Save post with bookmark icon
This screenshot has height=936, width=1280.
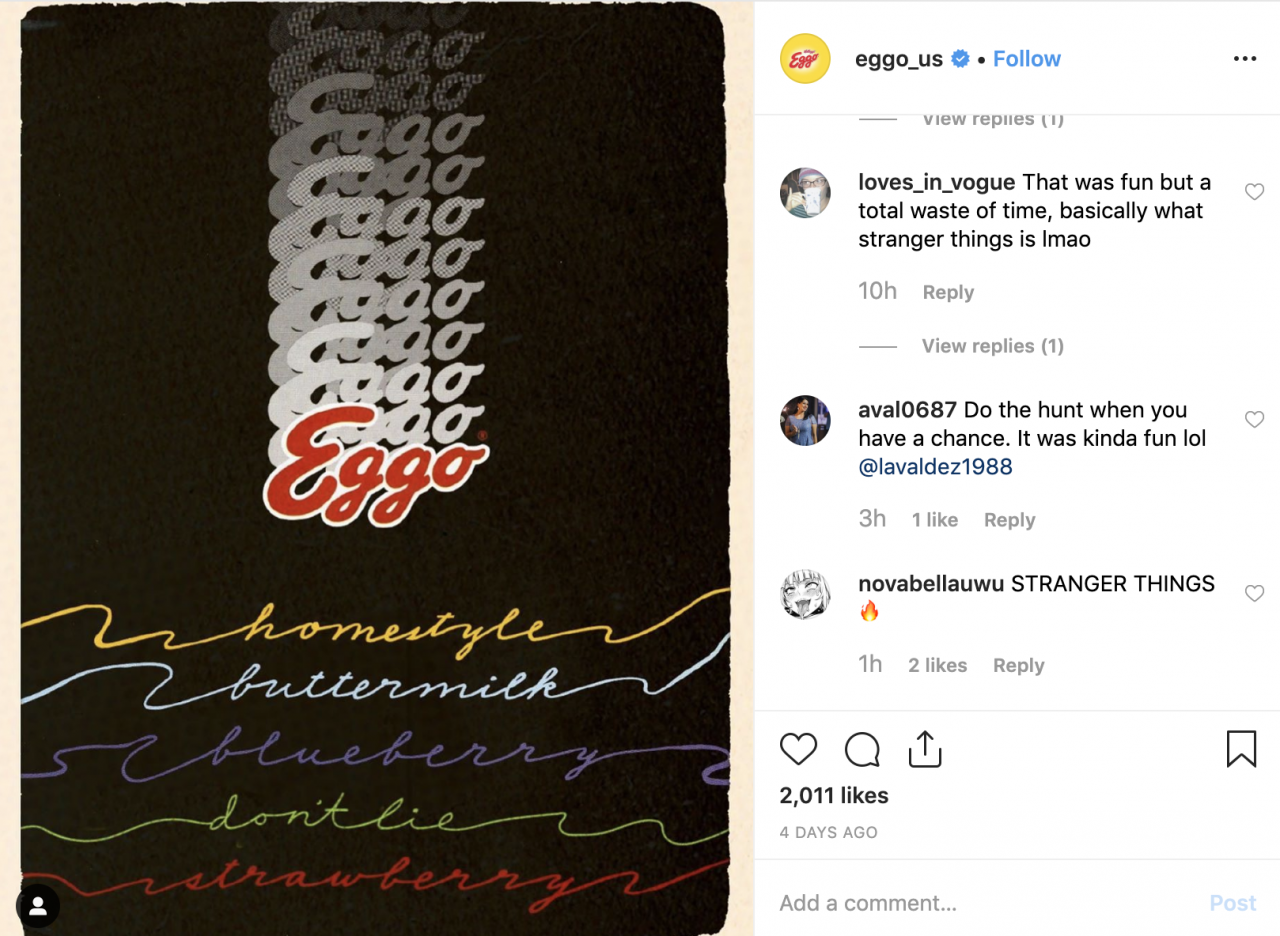pyautogui.click(x=1241, y=749)
